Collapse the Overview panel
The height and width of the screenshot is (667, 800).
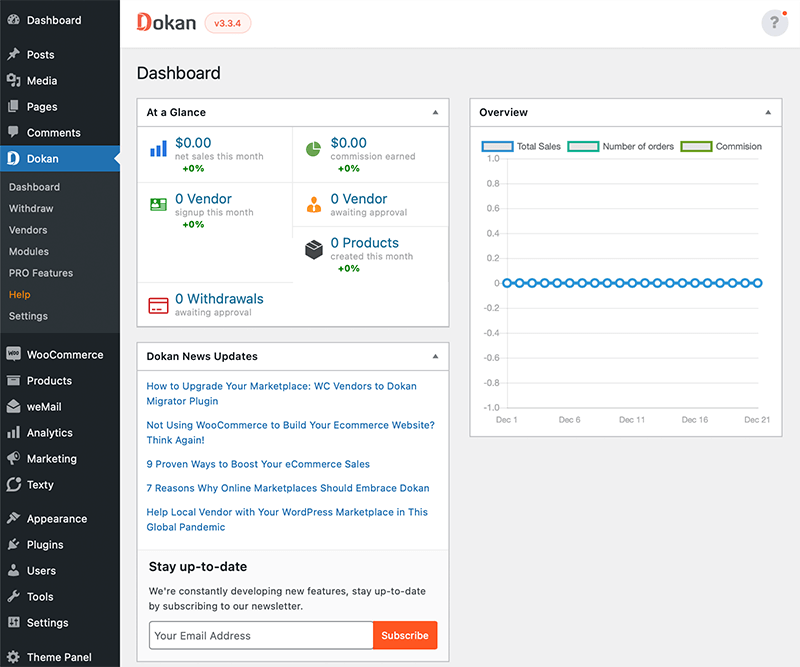coord(768,112)
